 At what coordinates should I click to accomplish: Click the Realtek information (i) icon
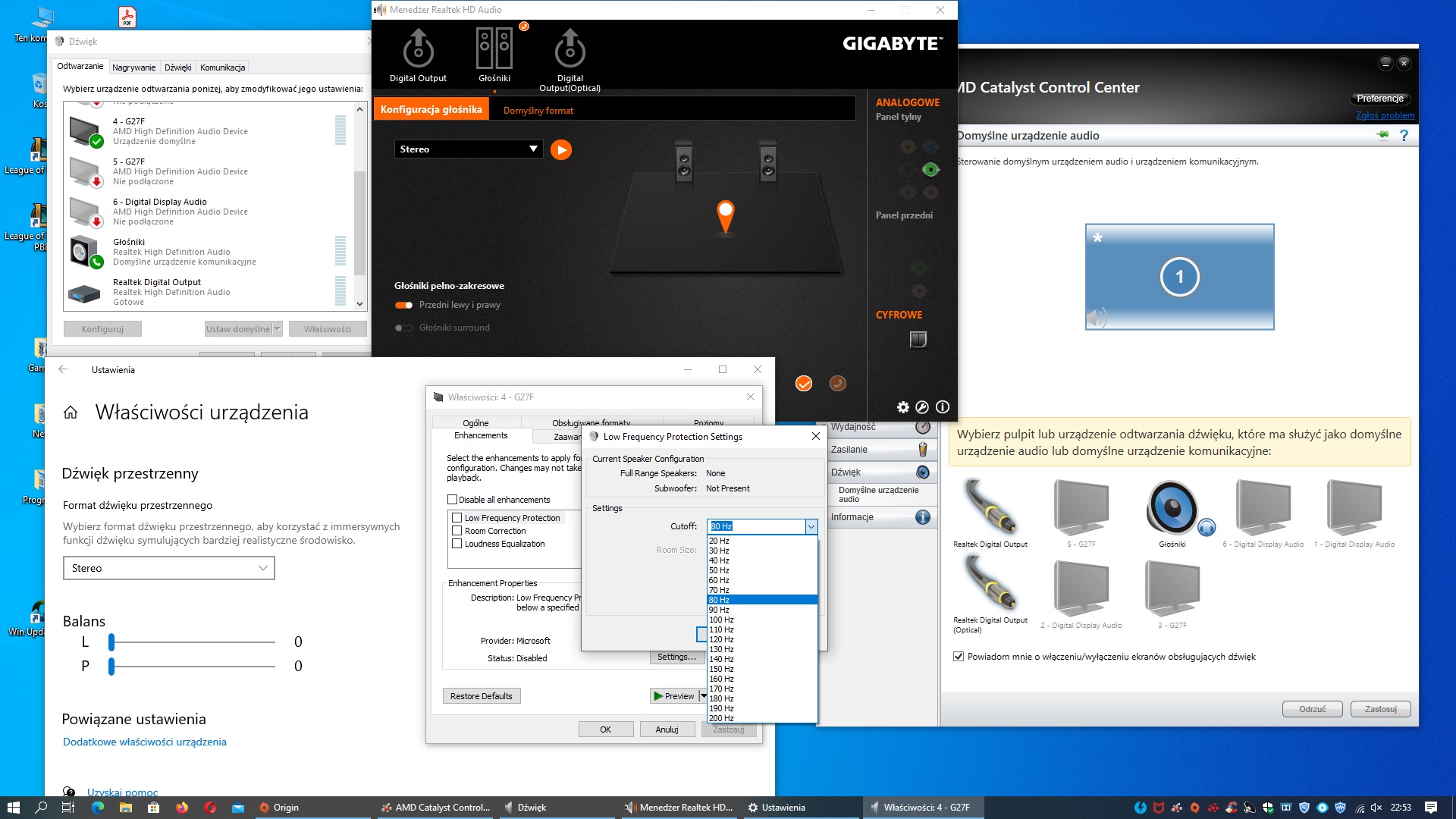[942, 407]
